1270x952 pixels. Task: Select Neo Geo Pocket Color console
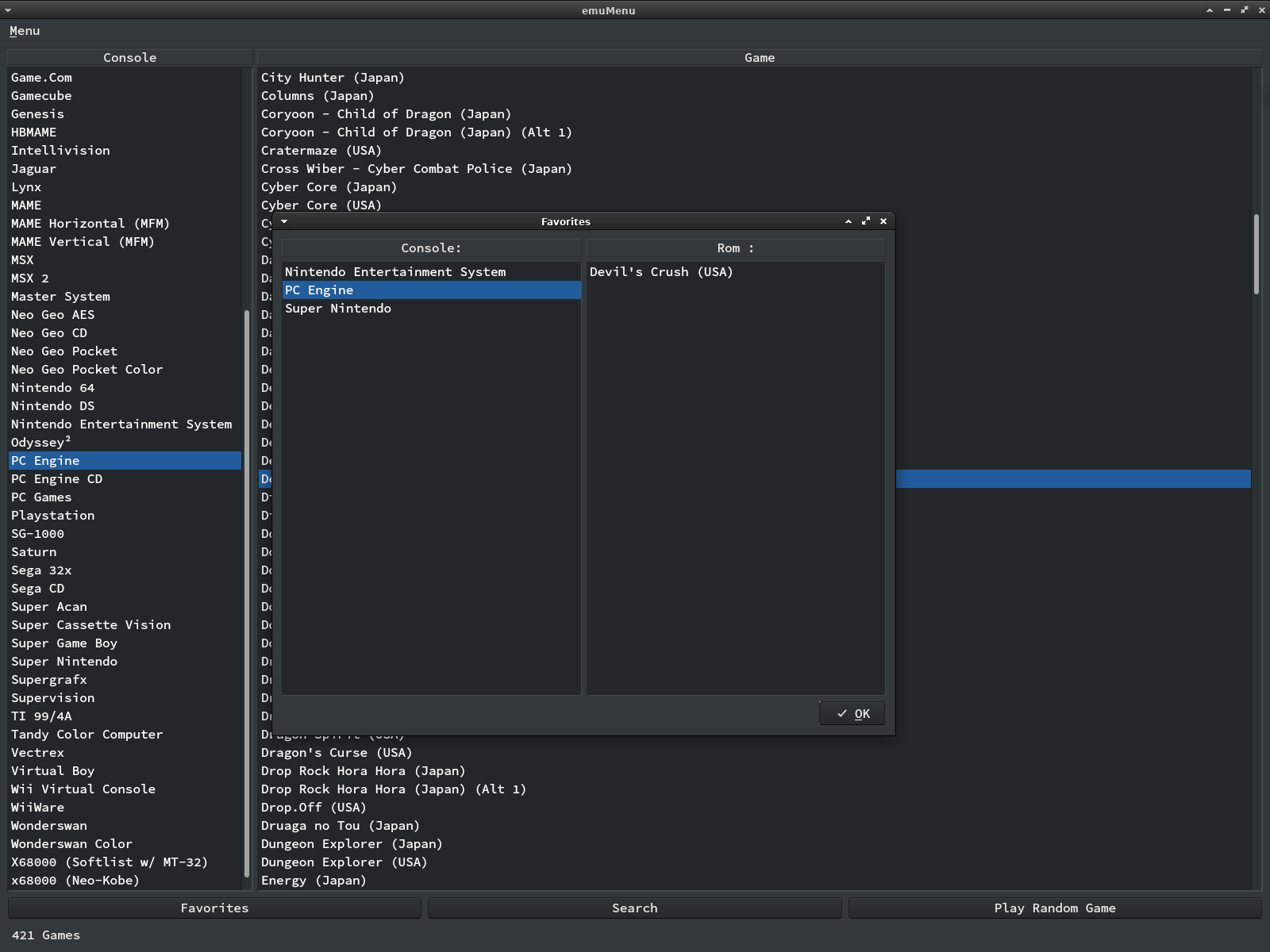click(x=125, y=370)
